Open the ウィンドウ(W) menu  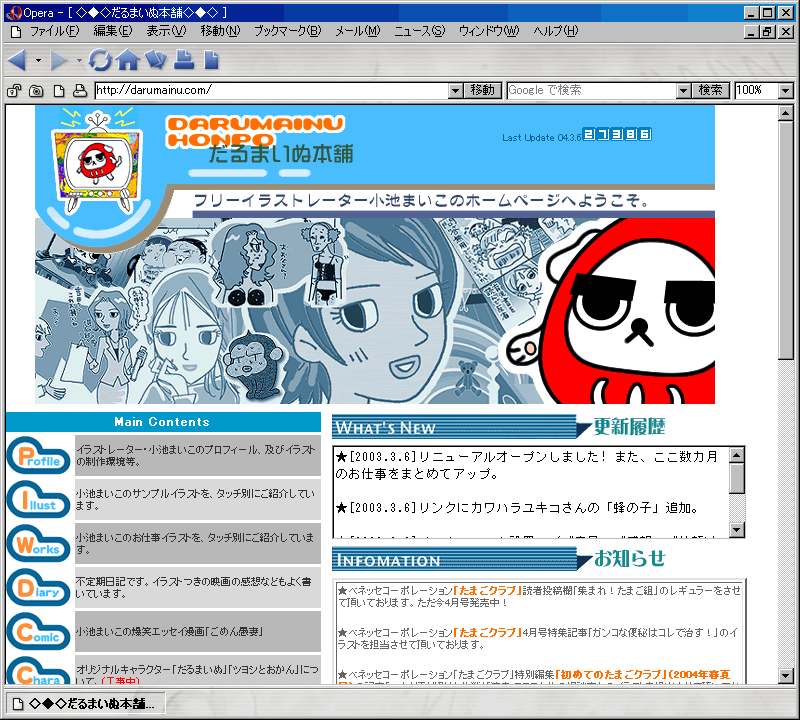click(x=489, y=31)
